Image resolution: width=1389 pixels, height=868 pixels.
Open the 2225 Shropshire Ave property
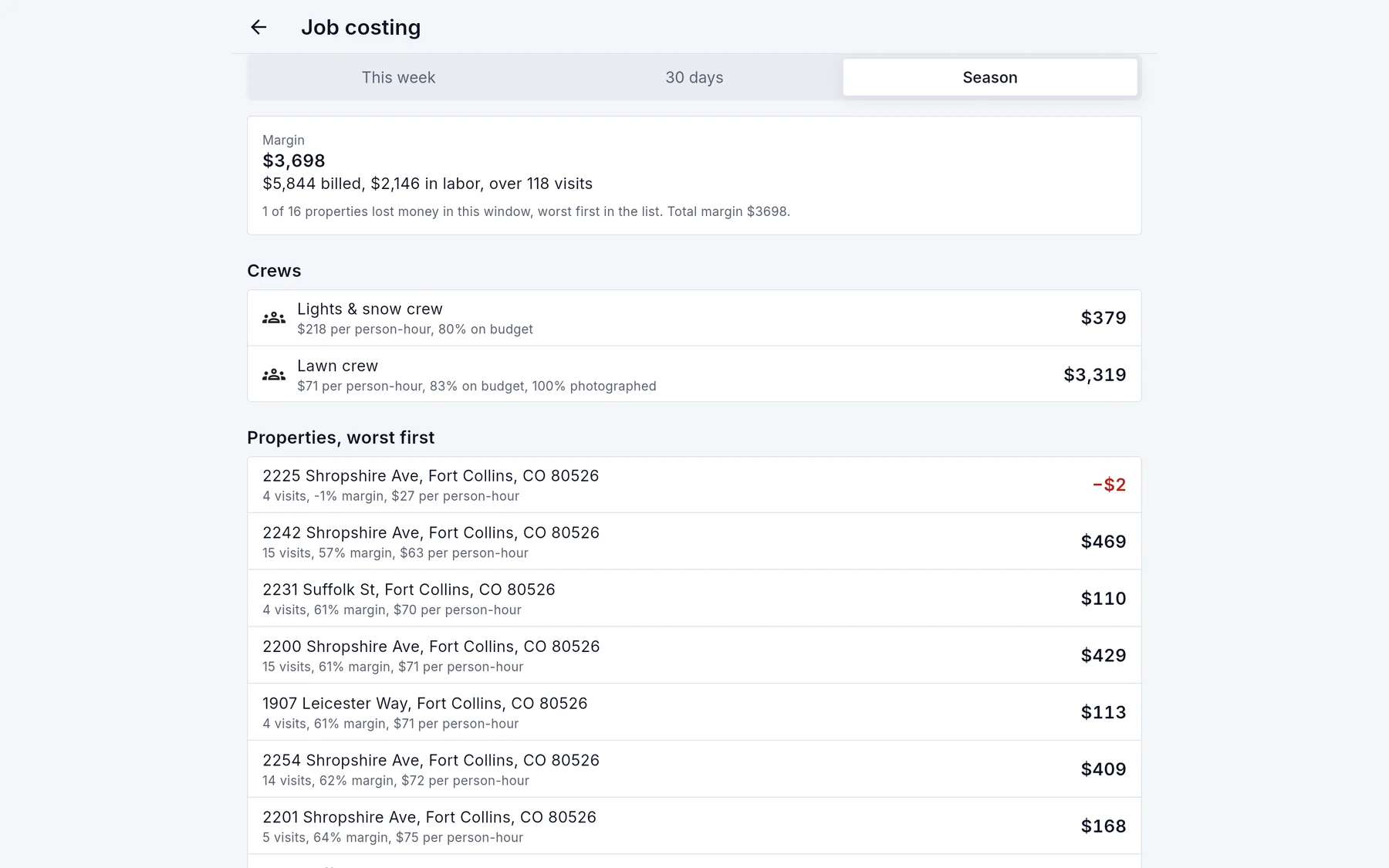[694, 485]
